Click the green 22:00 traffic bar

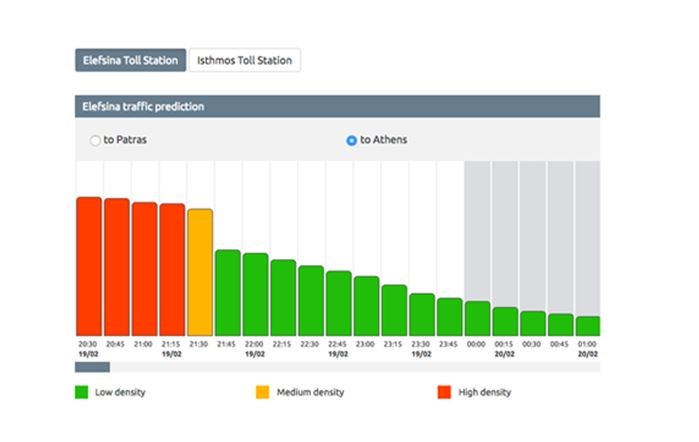pyautogui.click(x=255, y=294)
